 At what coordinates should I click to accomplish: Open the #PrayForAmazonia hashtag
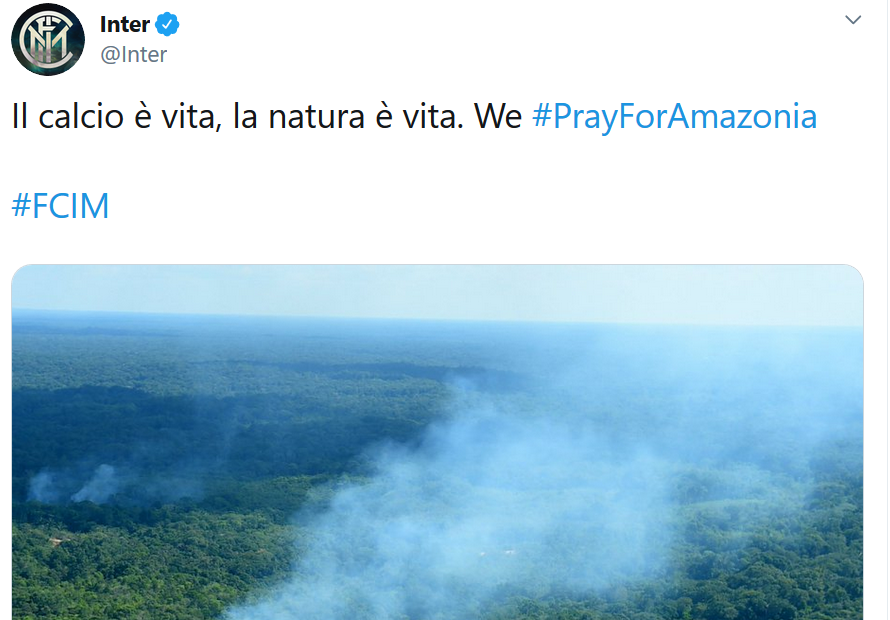pos(674,117)
